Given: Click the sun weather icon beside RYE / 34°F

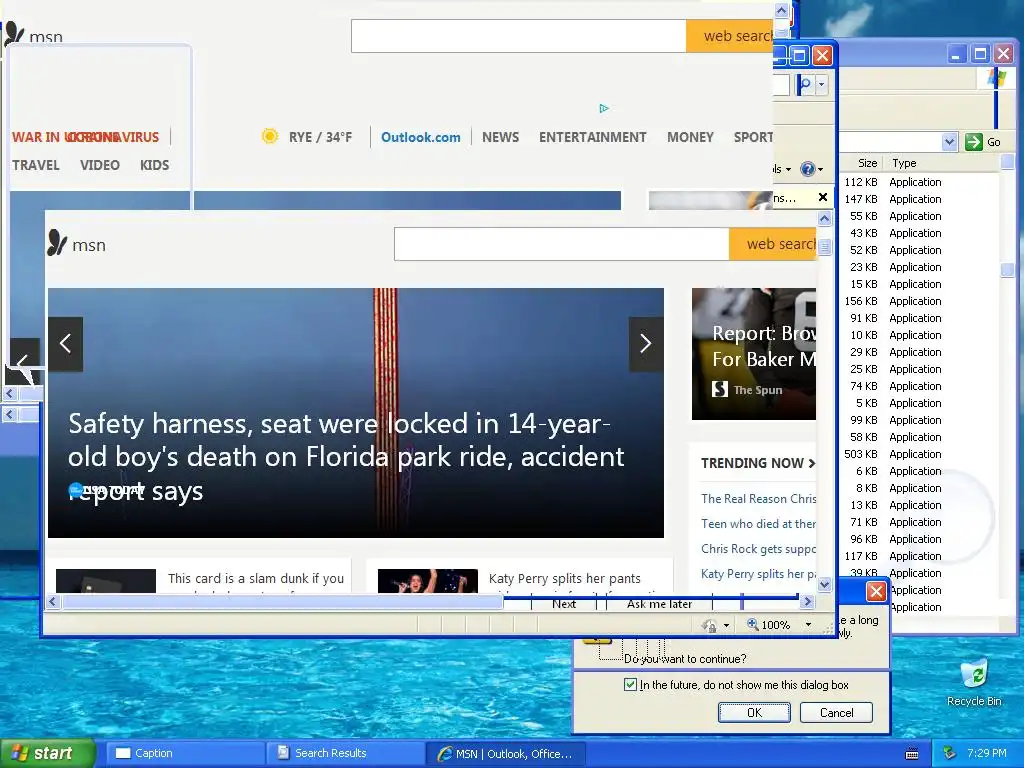Looking at the screenshot, I should pos(269,136).
